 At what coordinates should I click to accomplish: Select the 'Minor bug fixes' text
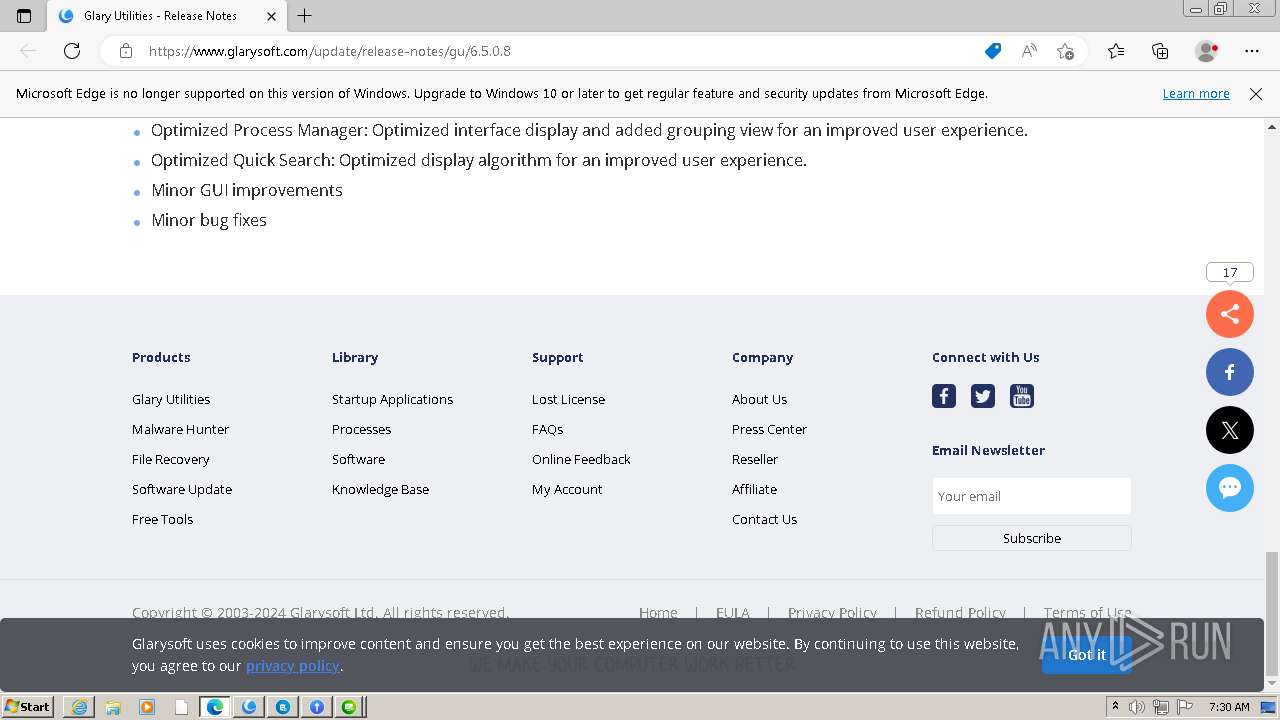(x=209, y=220)
